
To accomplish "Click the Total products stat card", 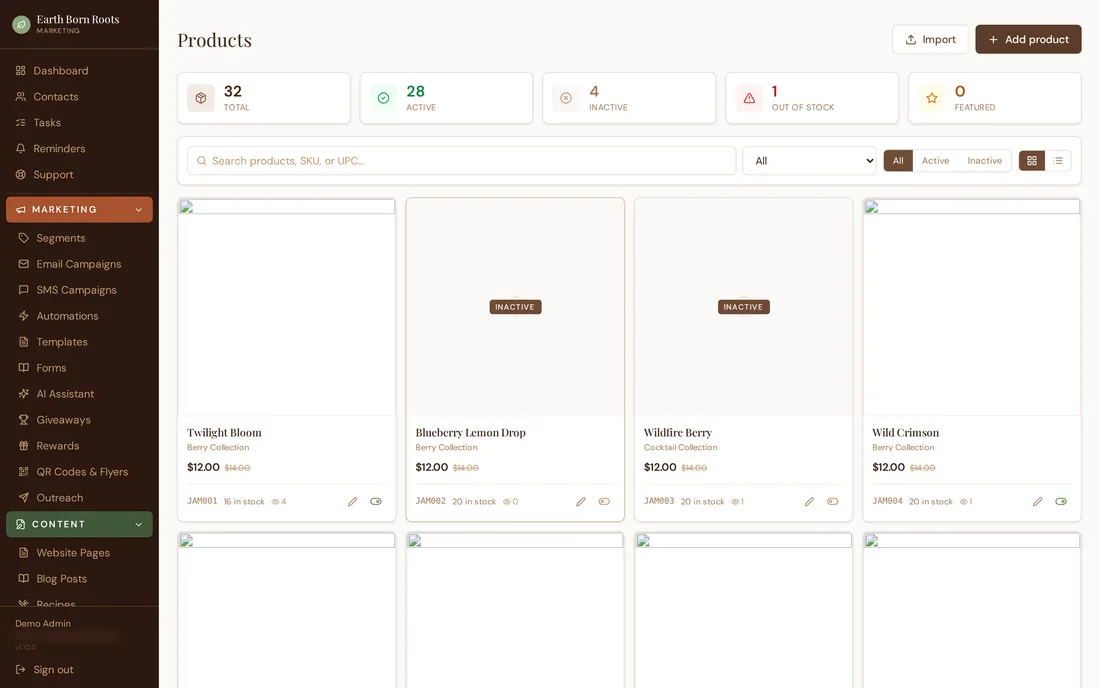I will click(264, 98).
